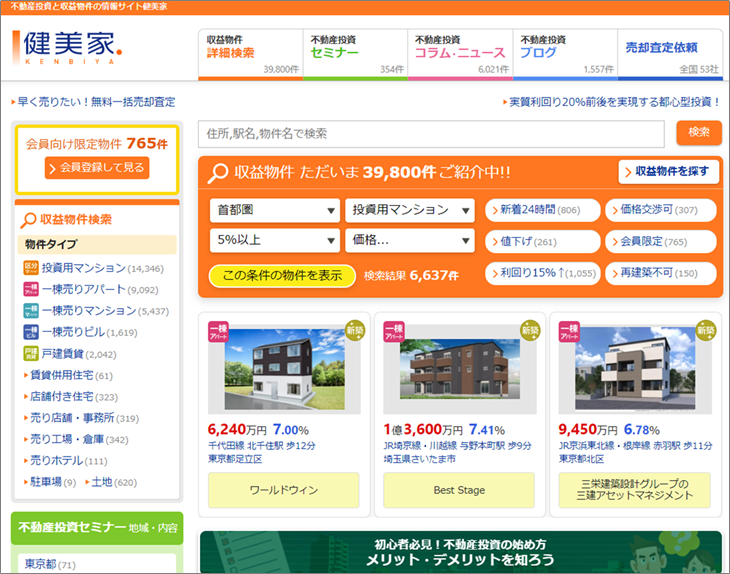Viewport: 730px width, 574px height.
Task: Click the 住所,駅名,物件名 search field
Action: pos(432,133)
